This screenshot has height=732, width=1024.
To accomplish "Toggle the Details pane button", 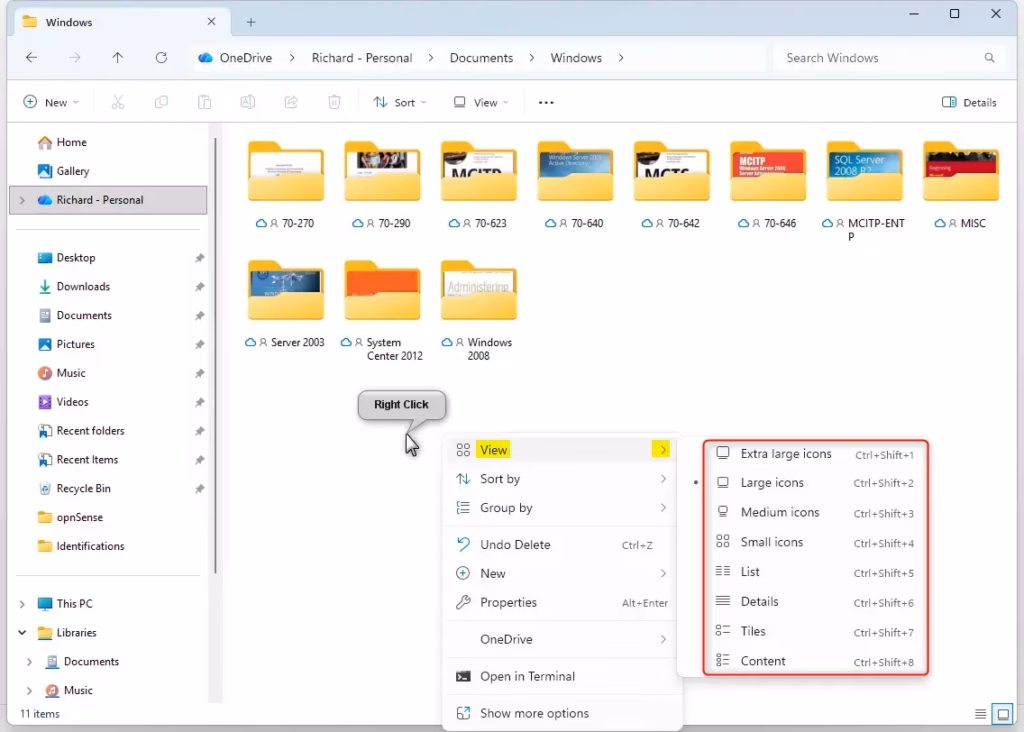I will (969, 103).
